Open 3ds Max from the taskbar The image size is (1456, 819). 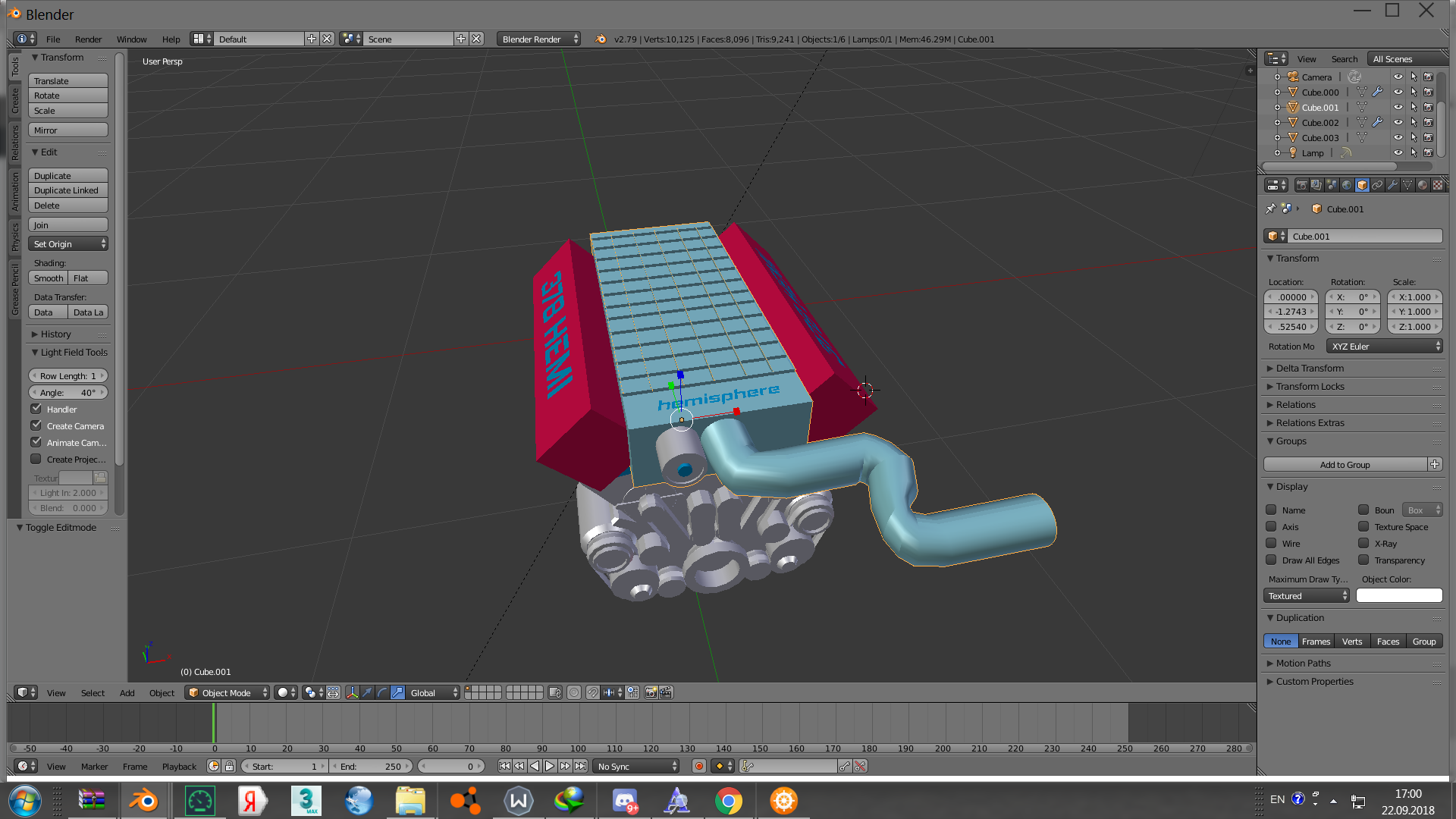(x=306, y=801)
